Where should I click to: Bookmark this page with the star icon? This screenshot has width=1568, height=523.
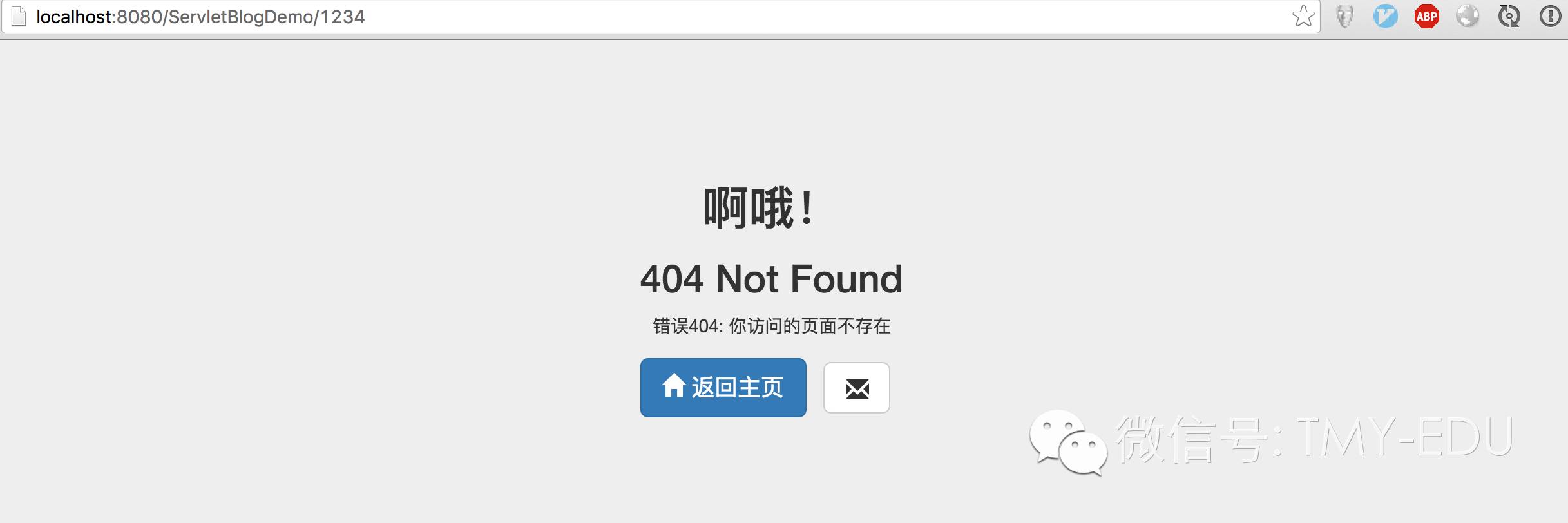point(1303,16)
